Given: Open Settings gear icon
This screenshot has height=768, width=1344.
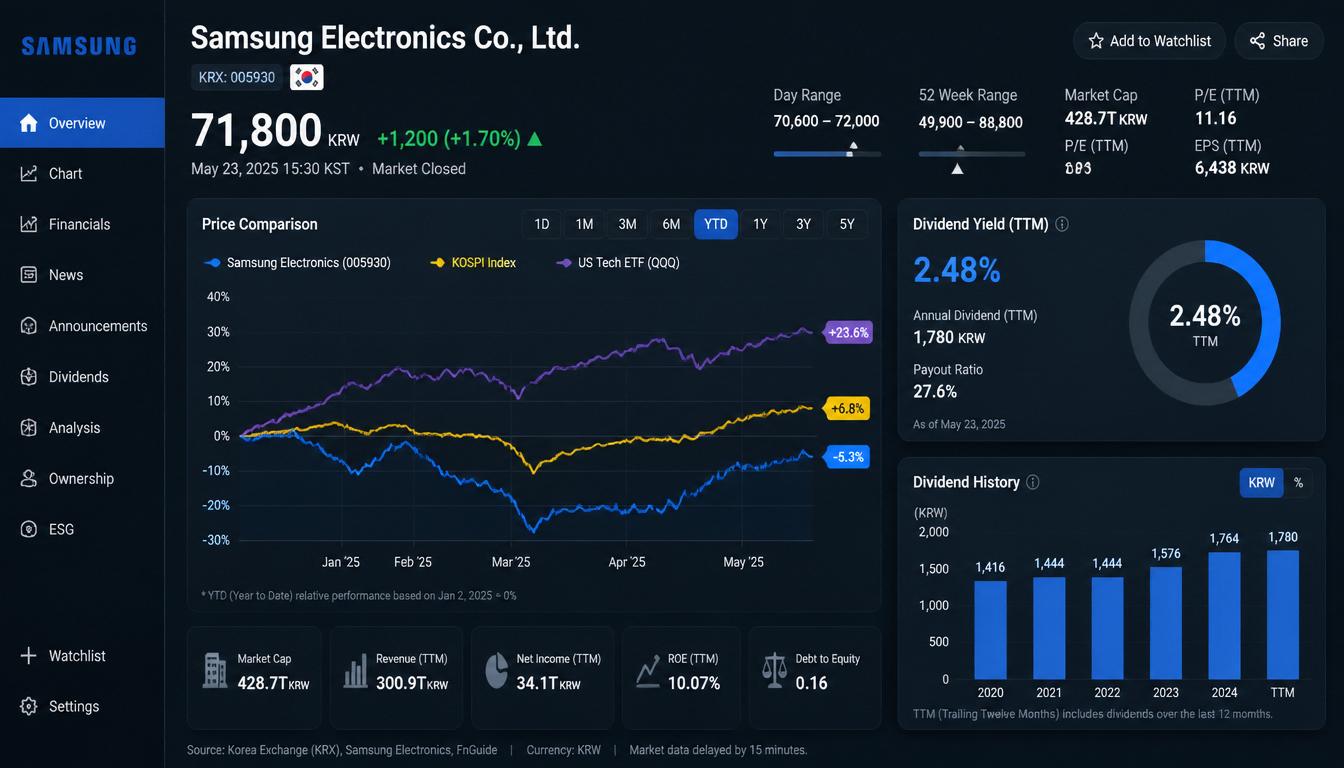Looking at the screenshot, I should click(x=29, y=706).
